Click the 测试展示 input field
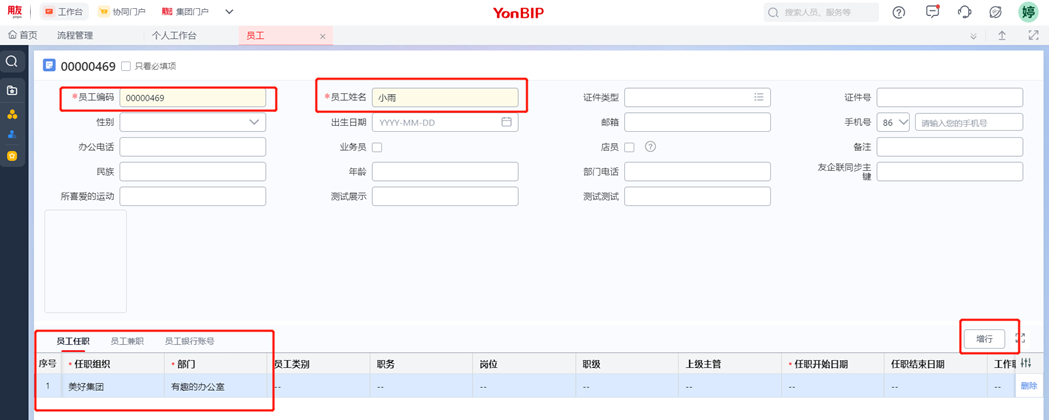 click(445, 197)
